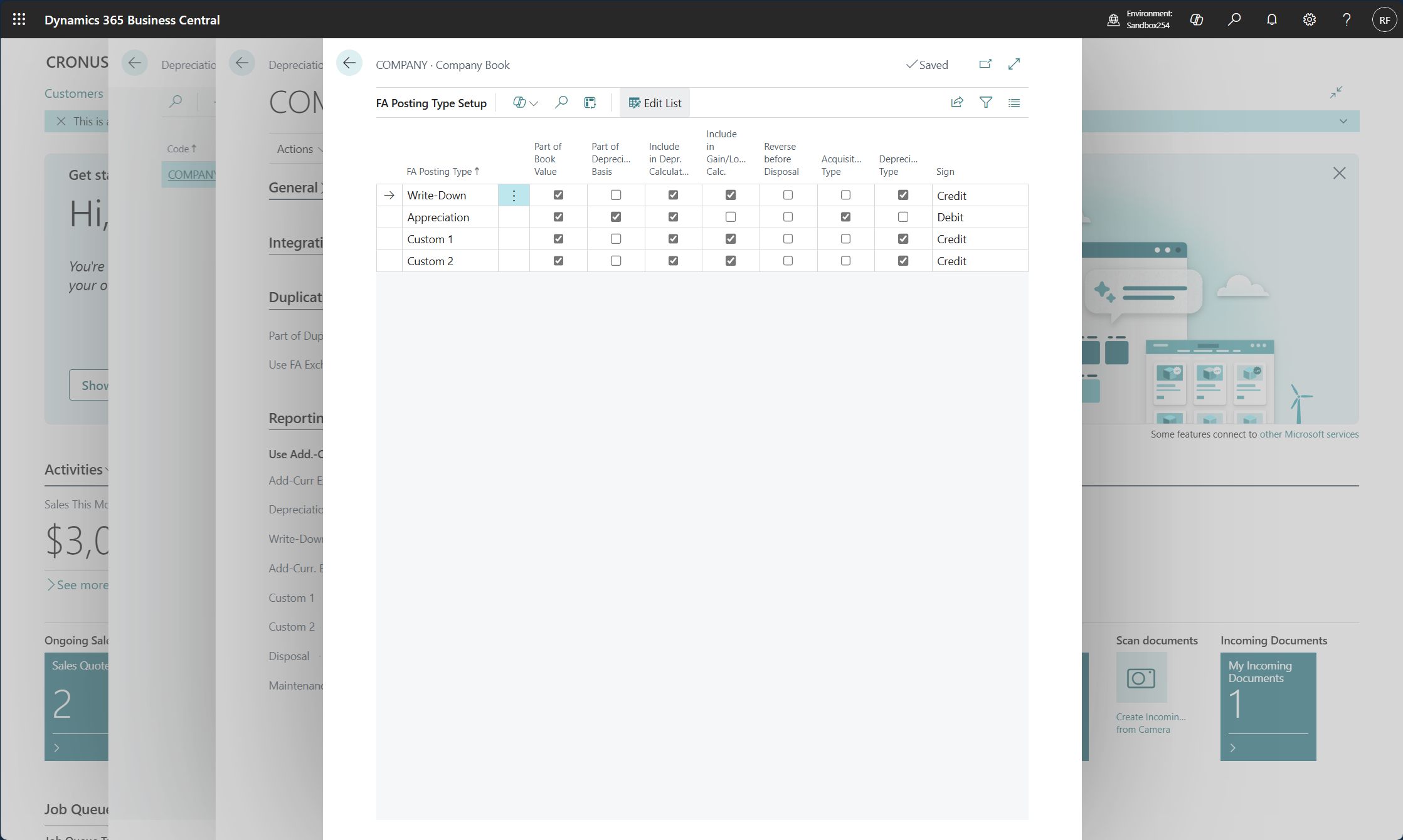Toggle Part of Book Value for Write-Down
Viewport: 1403px width, 840px height.
coord(558,195)
